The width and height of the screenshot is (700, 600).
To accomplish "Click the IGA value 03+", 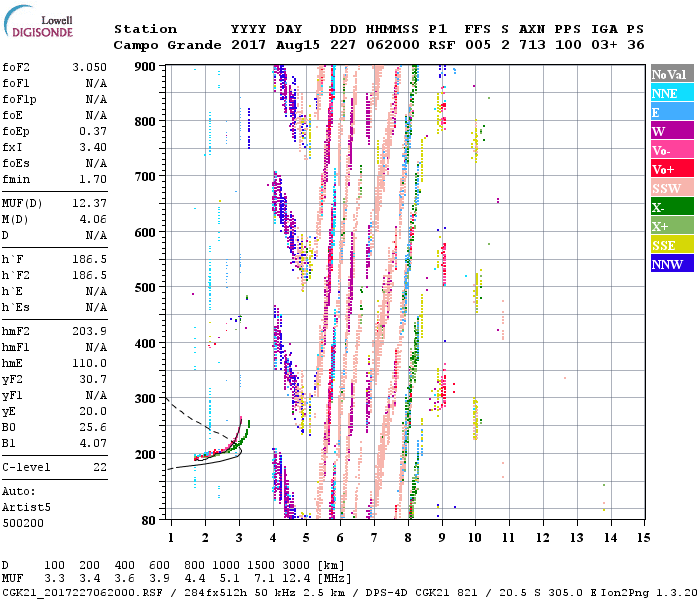I will point(604,45).
